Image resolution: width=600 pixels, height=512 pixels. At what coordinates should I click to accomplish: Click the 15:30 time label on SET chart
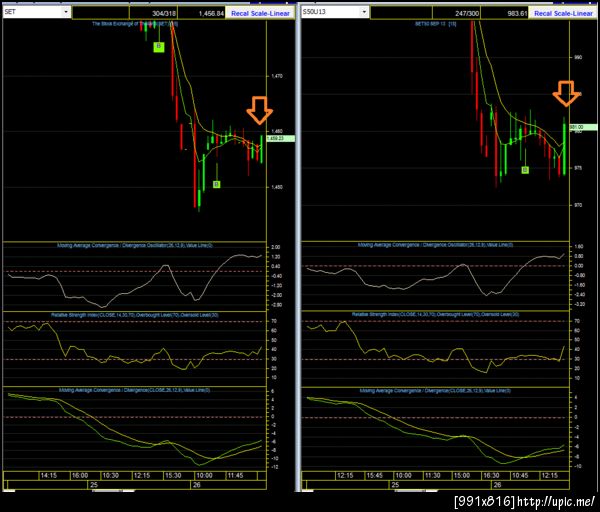tap(173, 476)
